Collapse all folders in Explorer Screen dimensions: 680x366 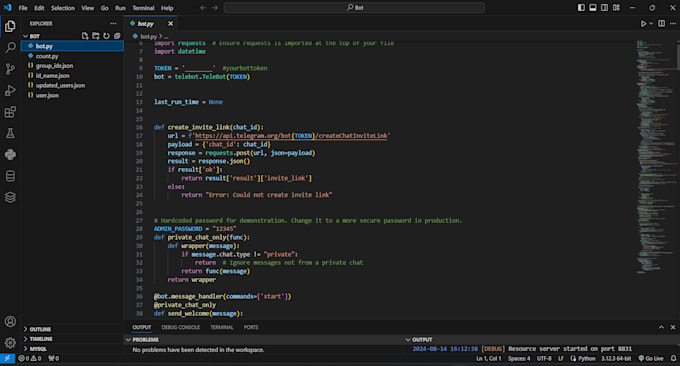(117, 36)
